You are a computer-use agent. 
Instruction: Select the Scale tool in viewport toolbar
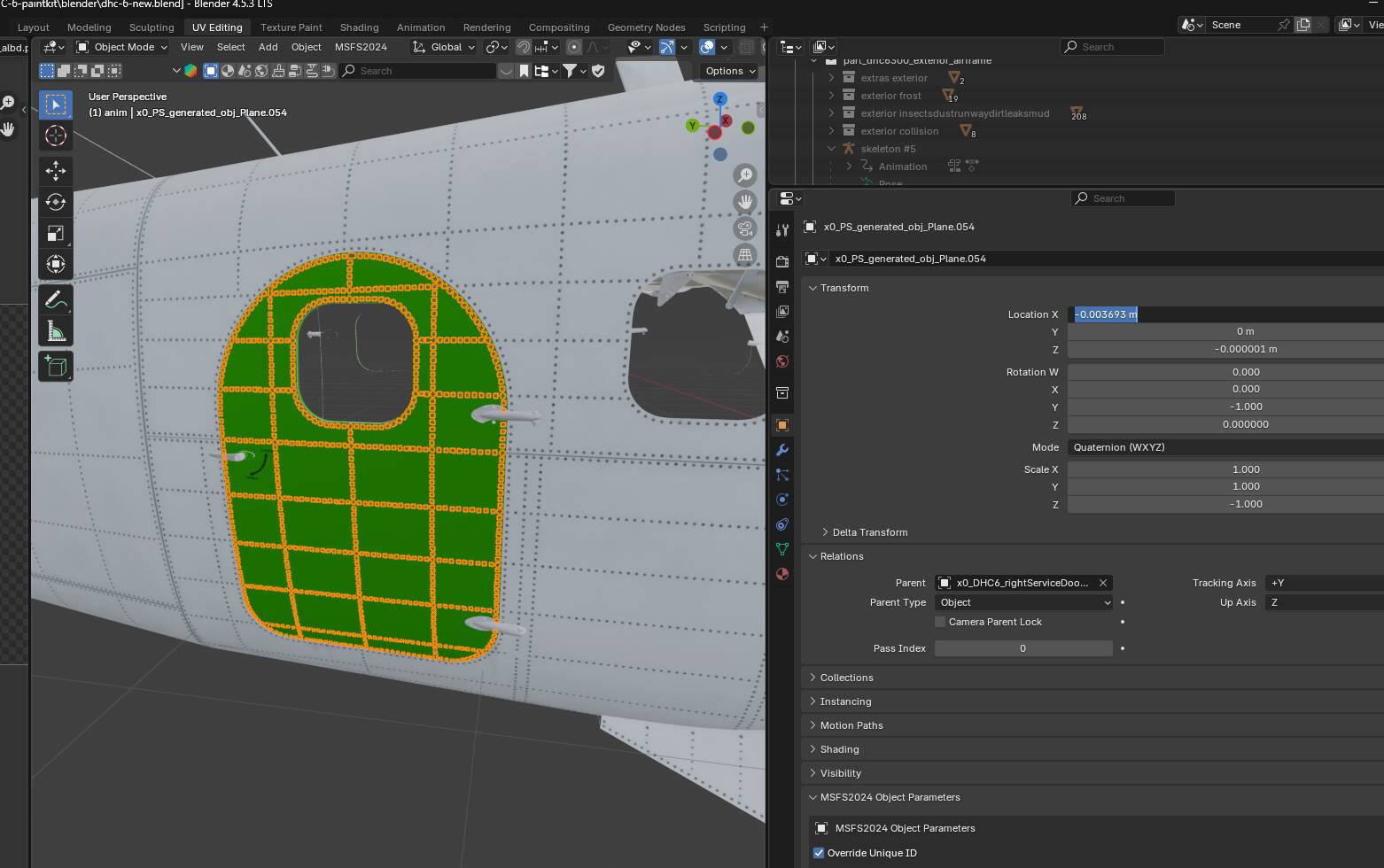(x=55, y=233)
